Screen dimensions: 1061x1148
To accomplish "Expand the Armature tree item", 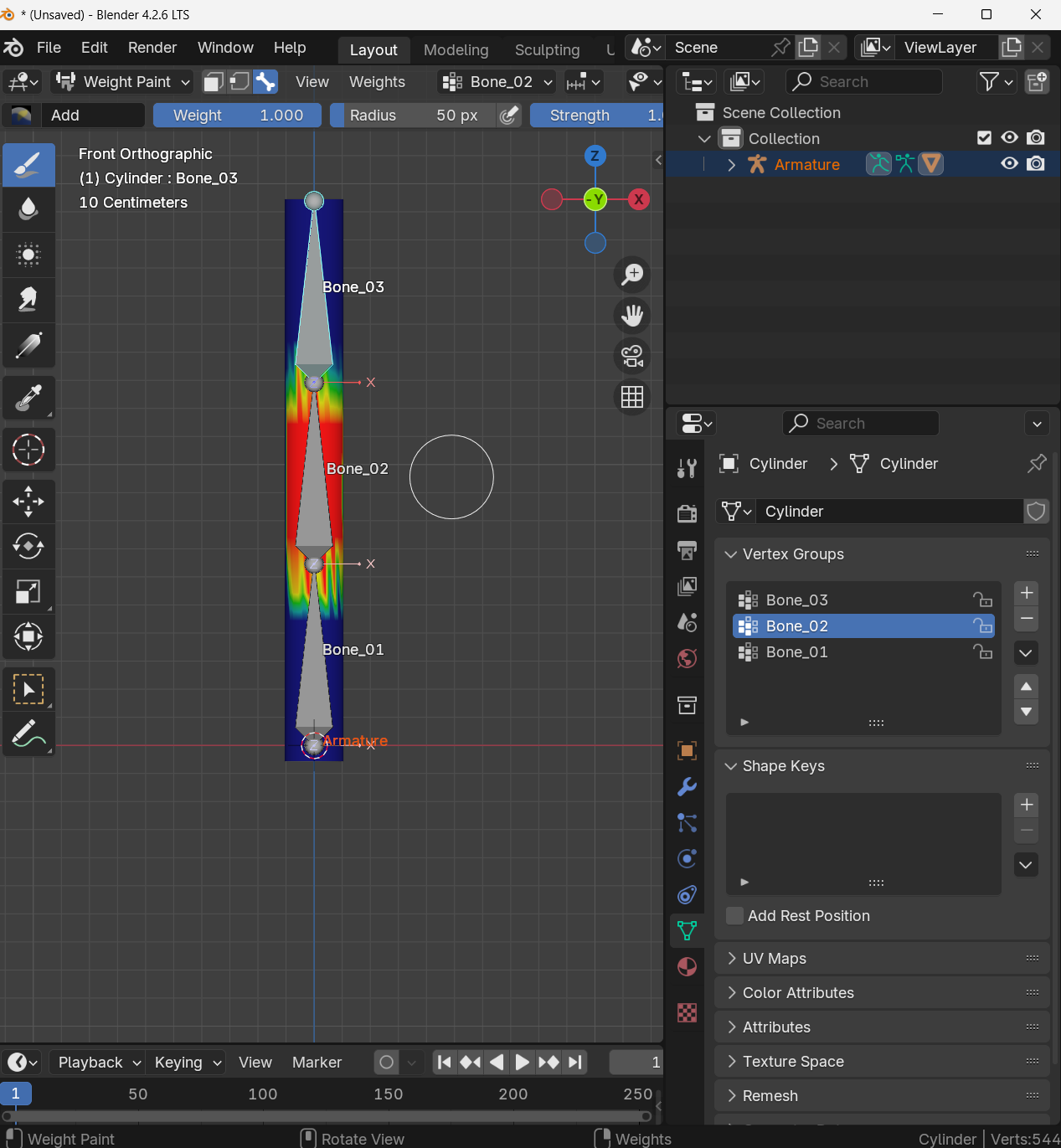I will (731, 165).
